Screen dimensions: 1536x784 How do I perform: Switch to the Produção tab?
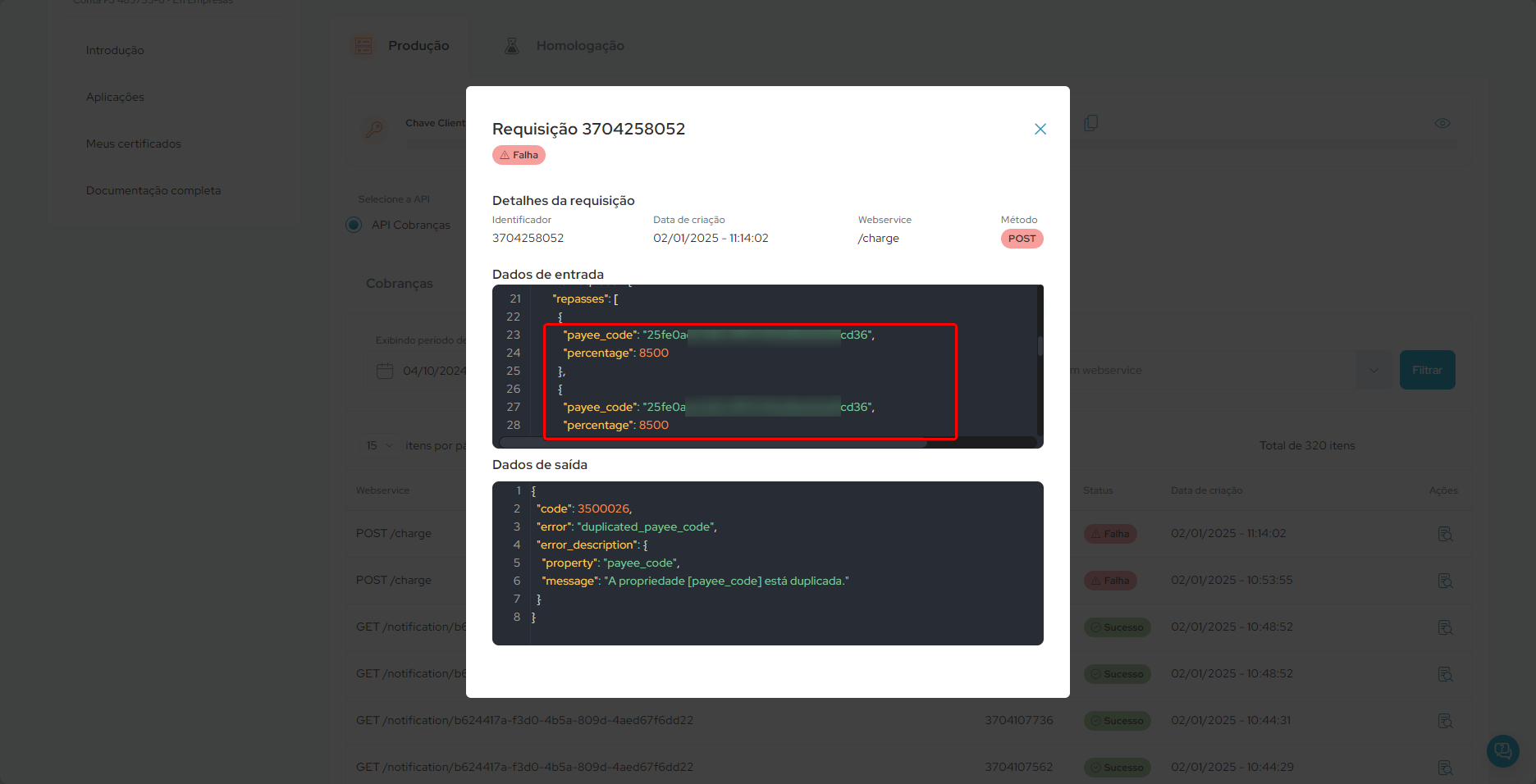(402, 46)
